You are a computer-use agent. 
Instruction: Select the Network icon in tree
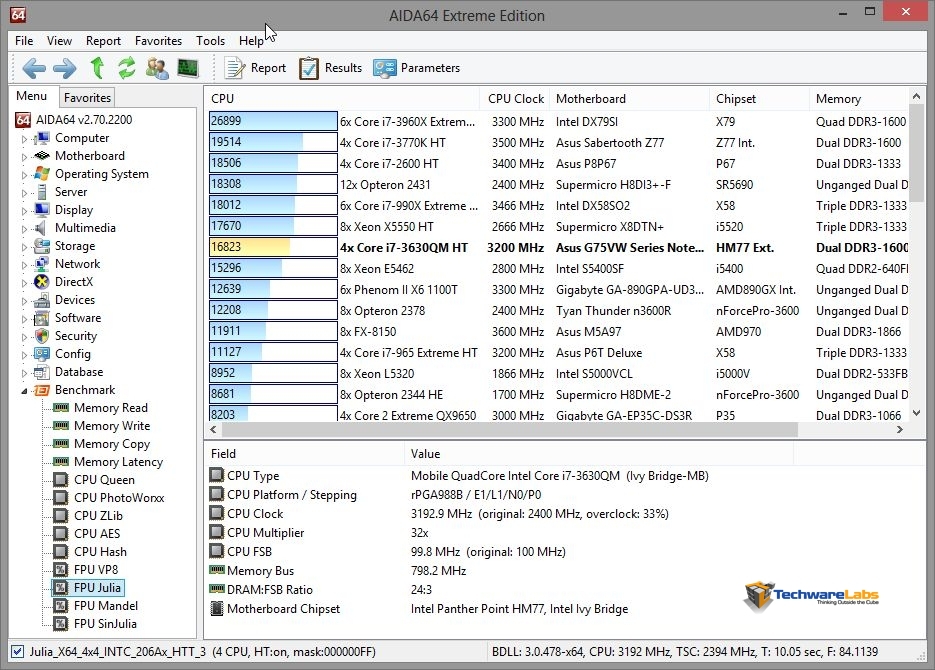point(42,264)
